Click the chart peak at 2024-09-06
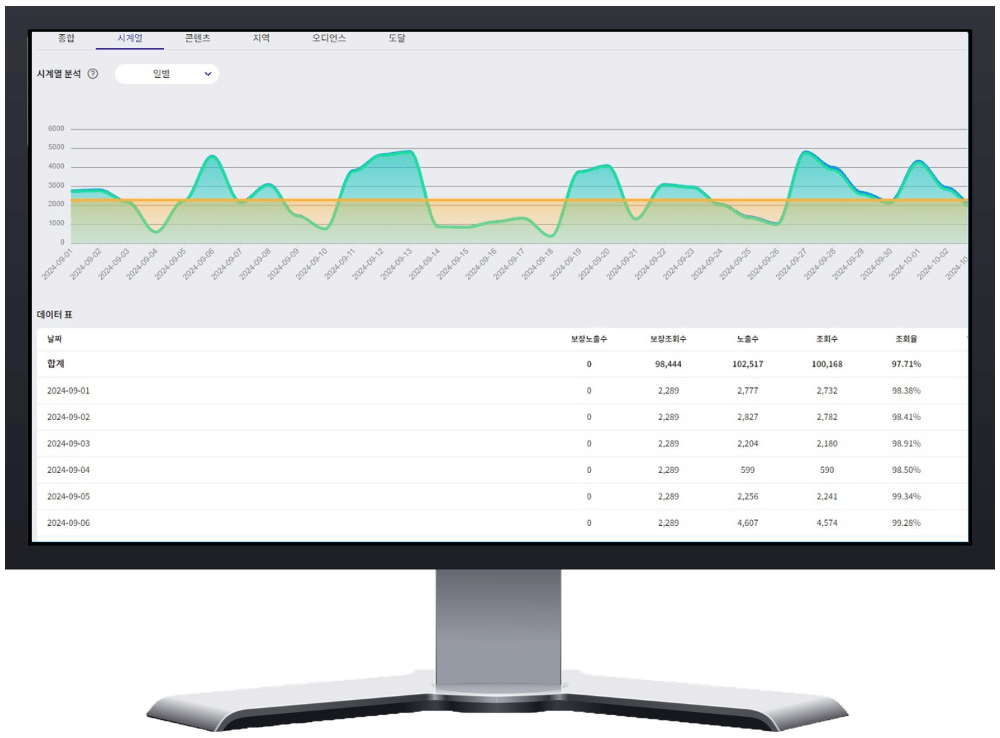The image size is (1000, 738). coord(211,157)
